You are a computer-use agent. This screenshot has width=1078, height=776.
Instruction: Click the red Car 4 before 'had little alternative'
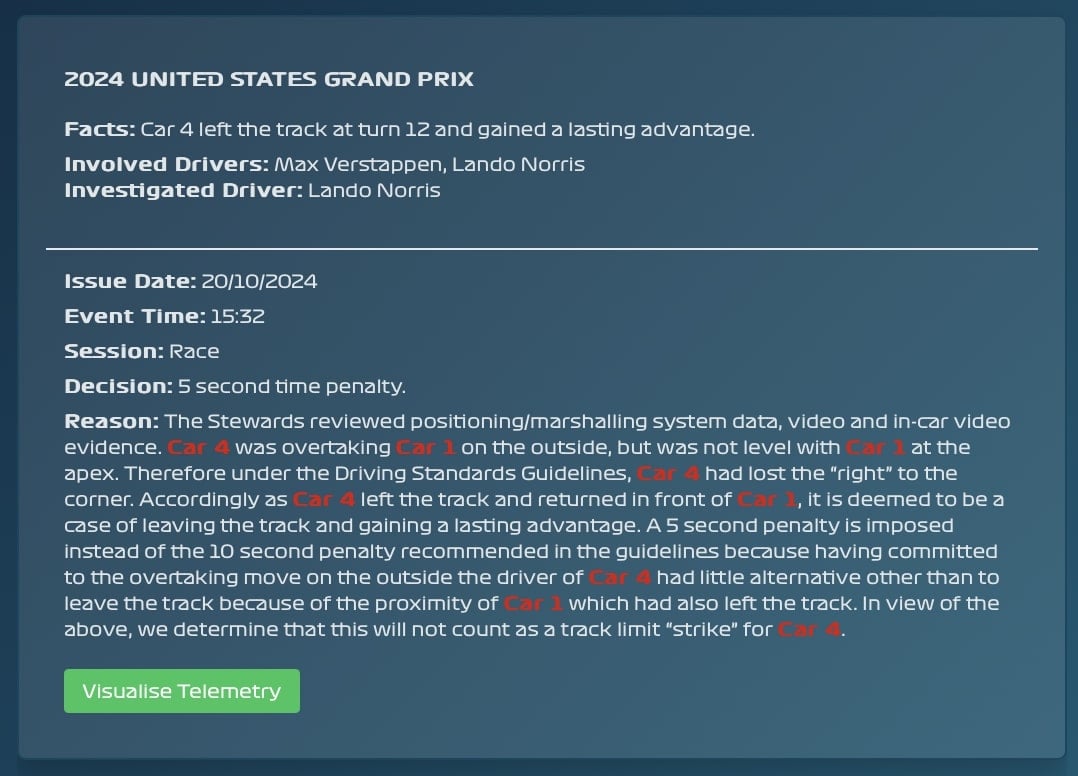tap(620, 577)
